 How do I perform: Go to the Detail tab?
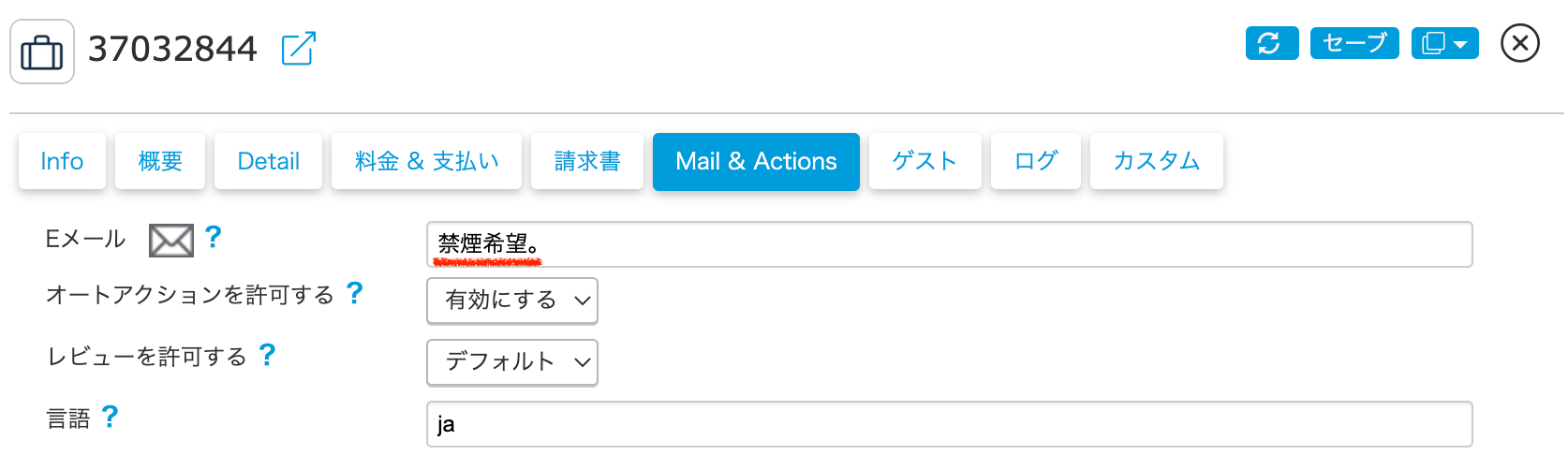point(268,162)
